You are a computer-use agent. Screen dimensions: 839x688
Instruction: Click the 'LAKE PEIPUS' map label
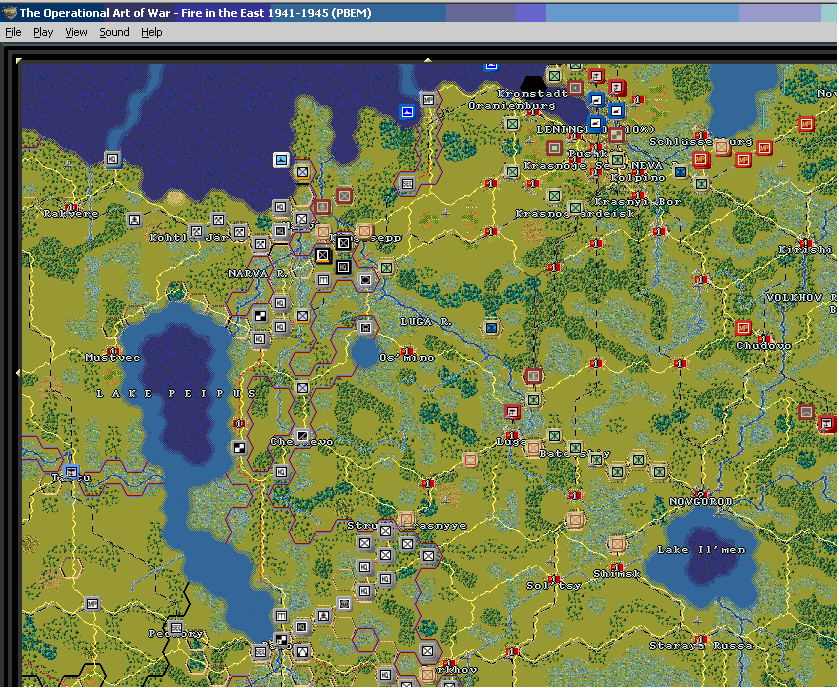coord(177,394)
